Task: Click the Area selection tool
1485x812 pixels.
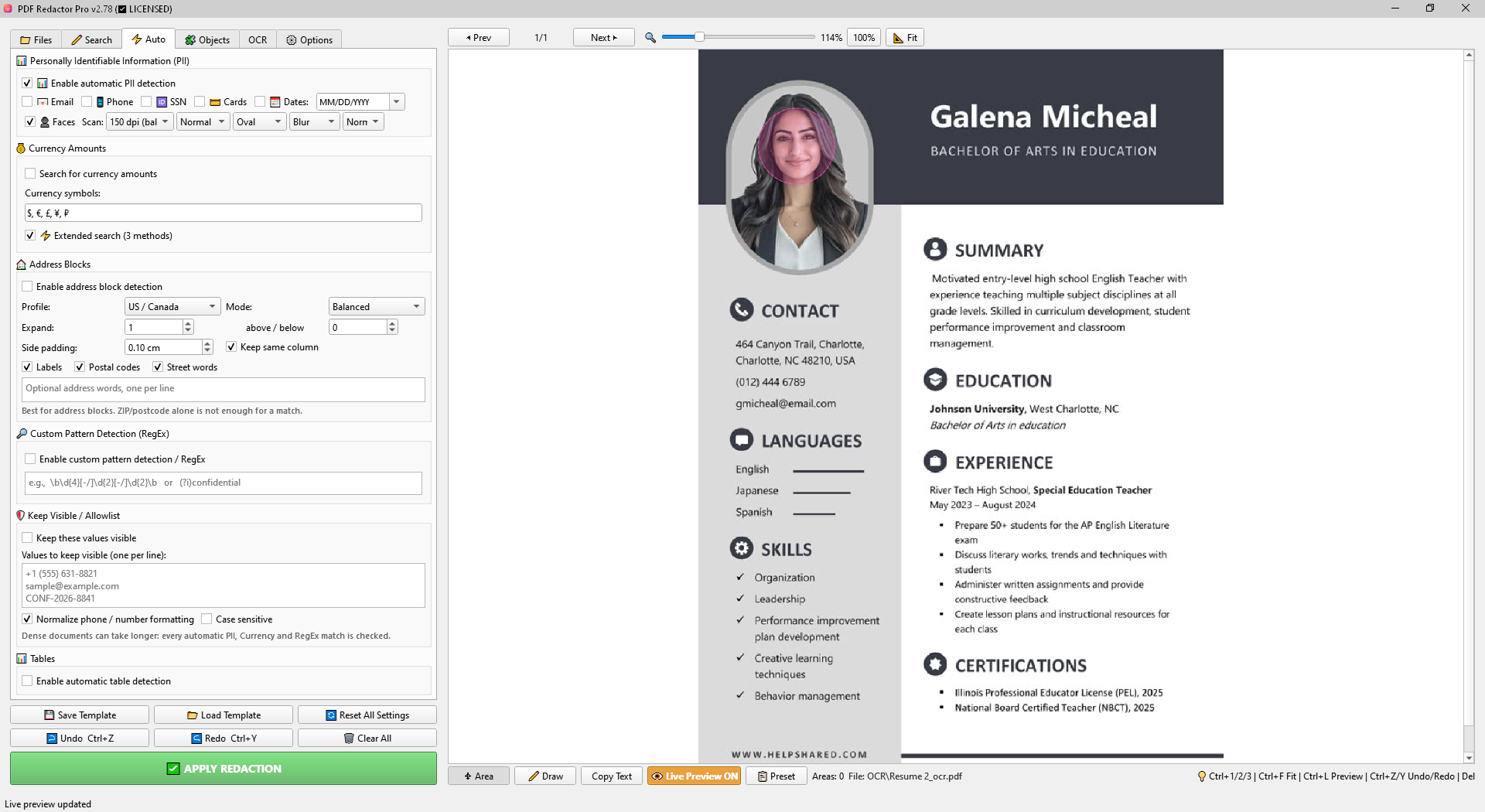Action: pos(479,776)
